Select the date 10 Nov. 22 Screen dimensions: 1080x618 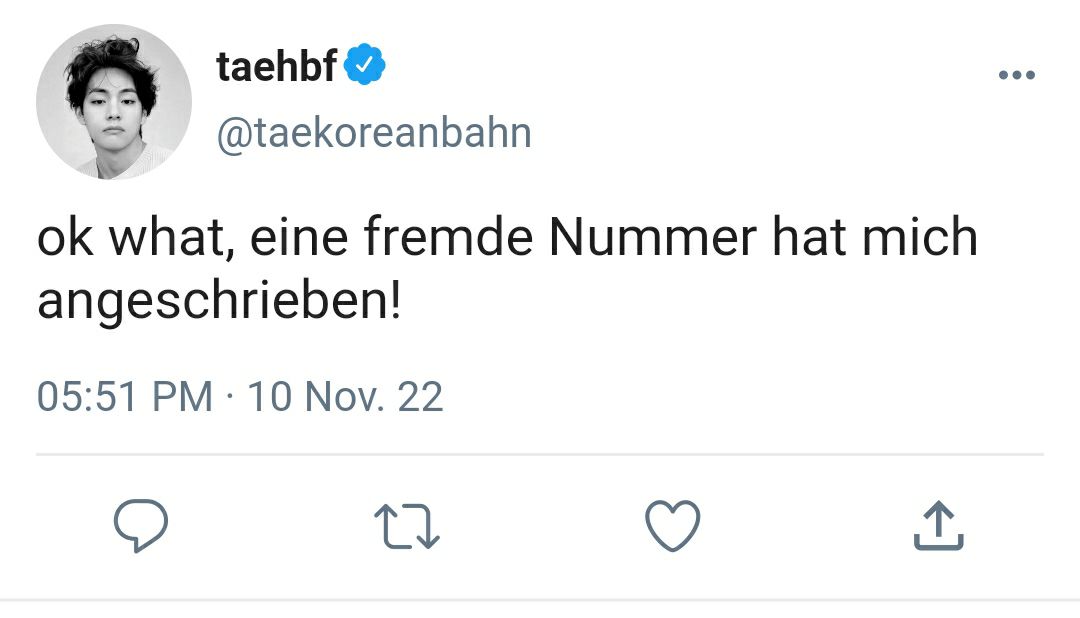pos(345,397)
